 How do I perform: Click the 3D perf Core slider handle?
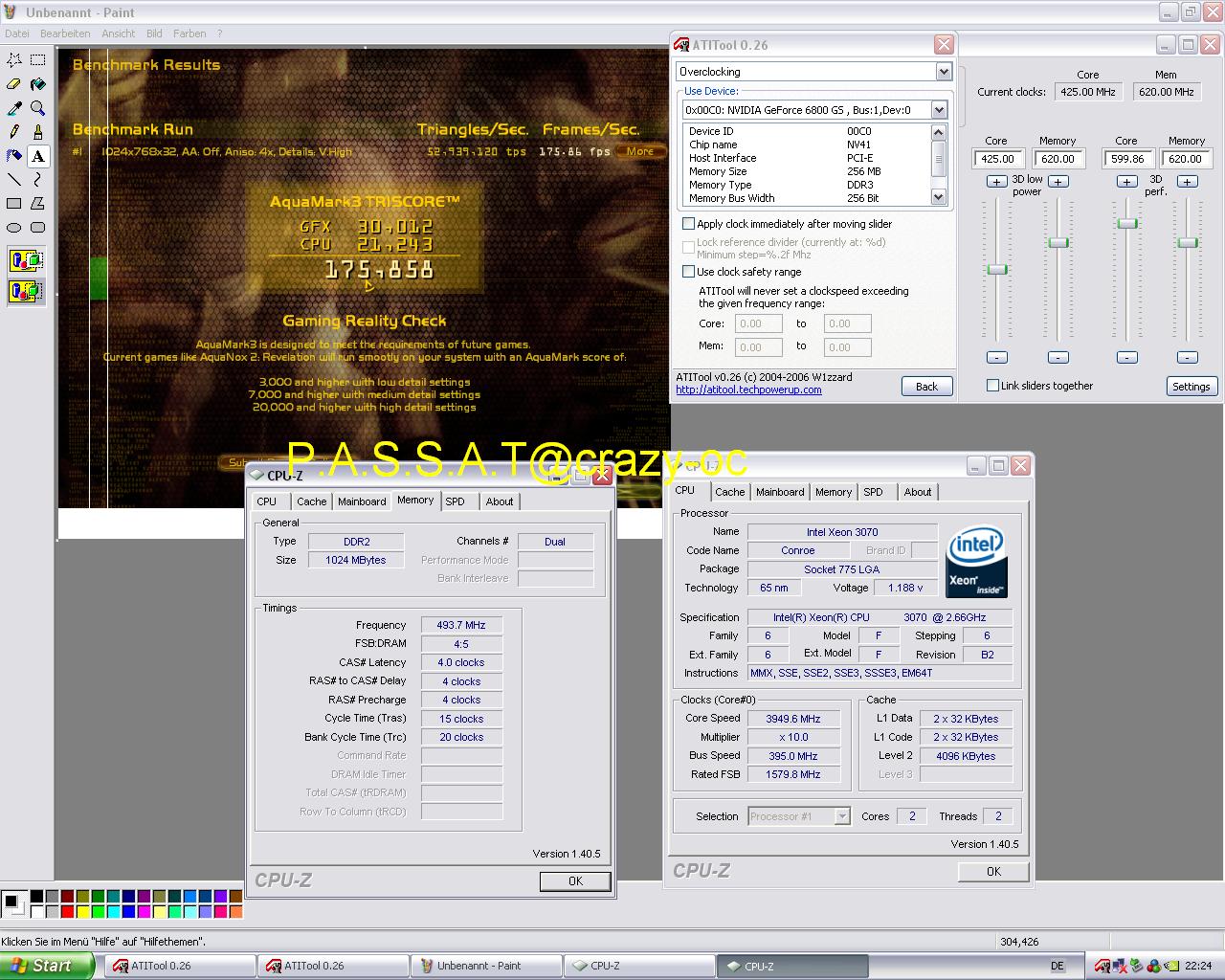pos(1127,223)
